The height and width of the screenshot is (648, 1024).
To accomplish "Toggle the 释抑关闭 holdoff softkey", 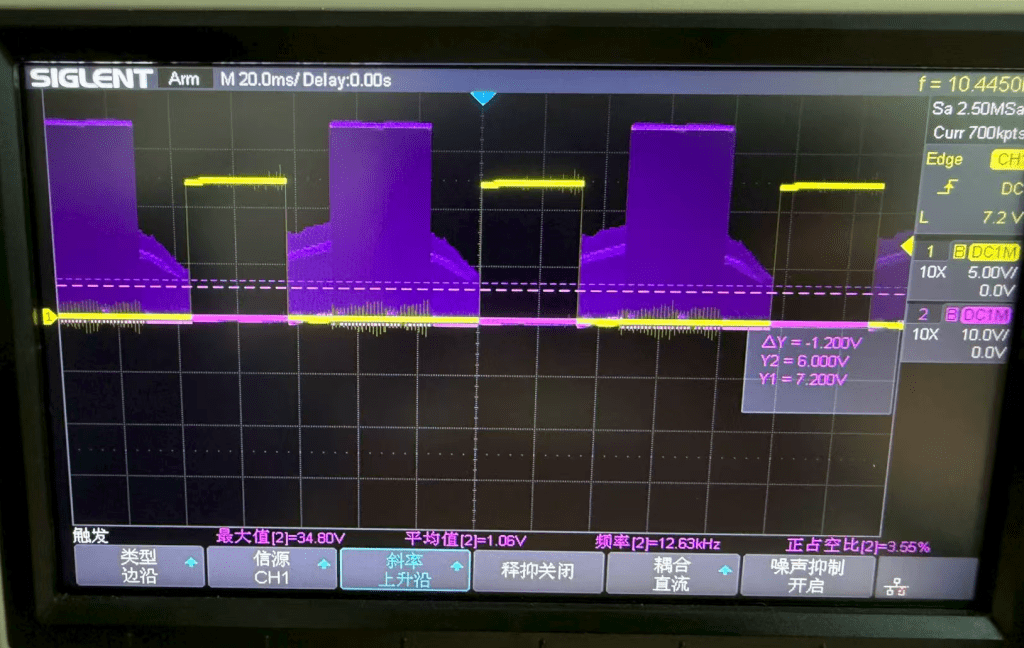I will [538, 574].
